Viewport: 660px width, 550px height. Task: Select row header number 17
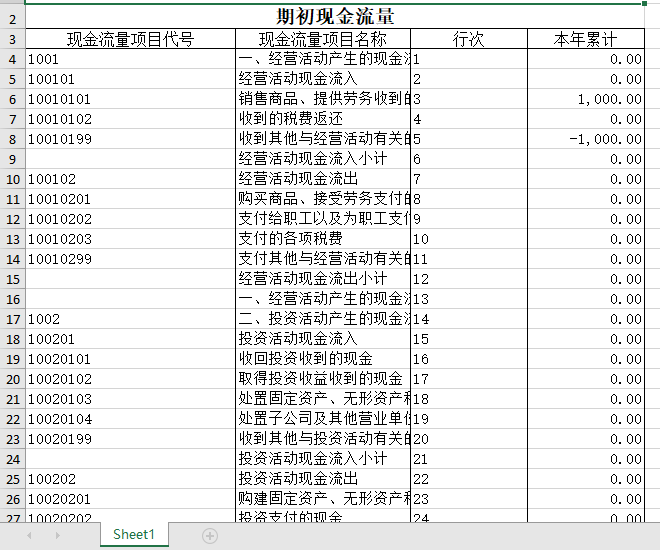pyautogui.click(x=13, y=319)
